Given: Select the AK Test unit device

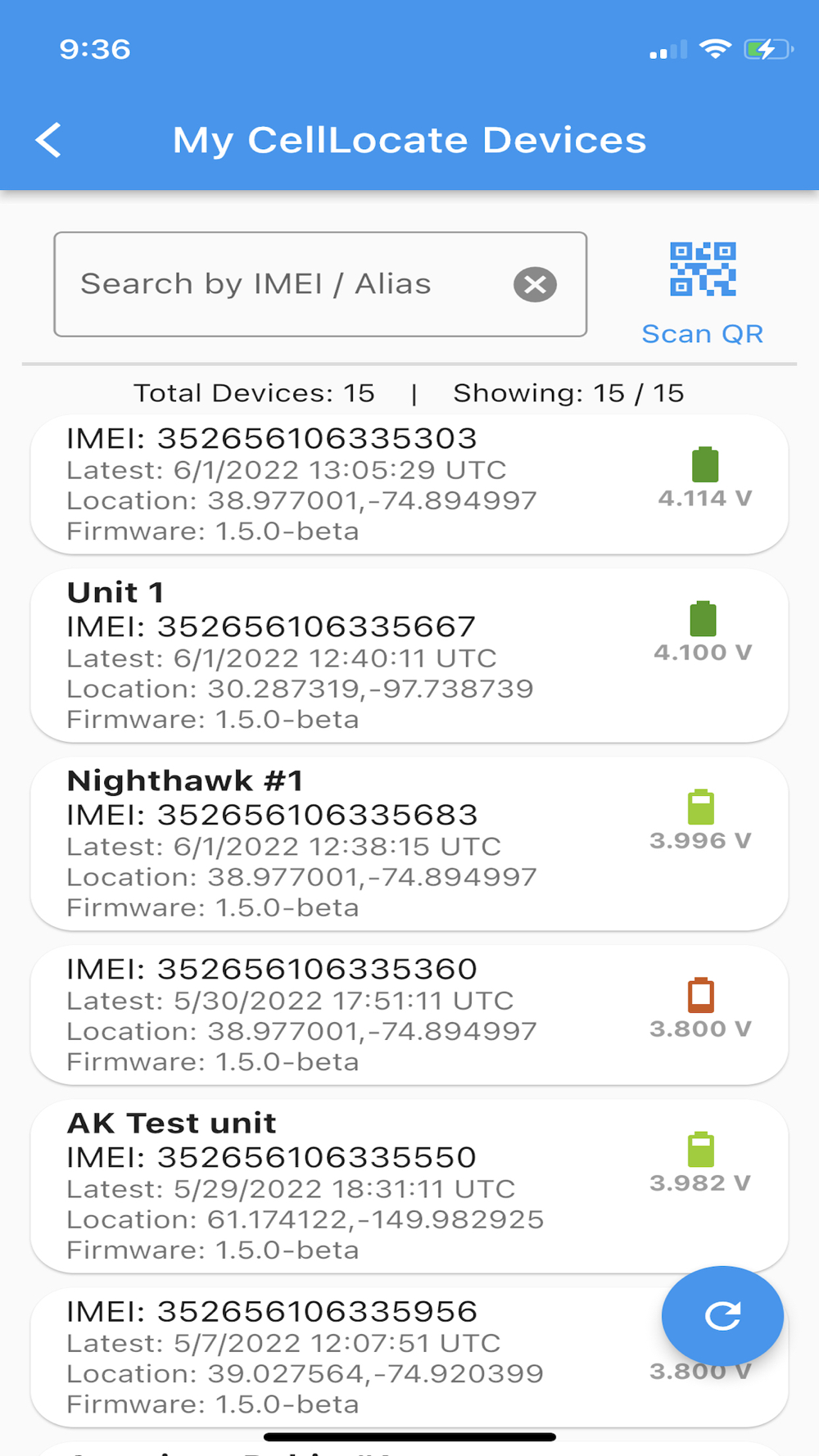Looking at the screenshot, I should (409, 1187).
